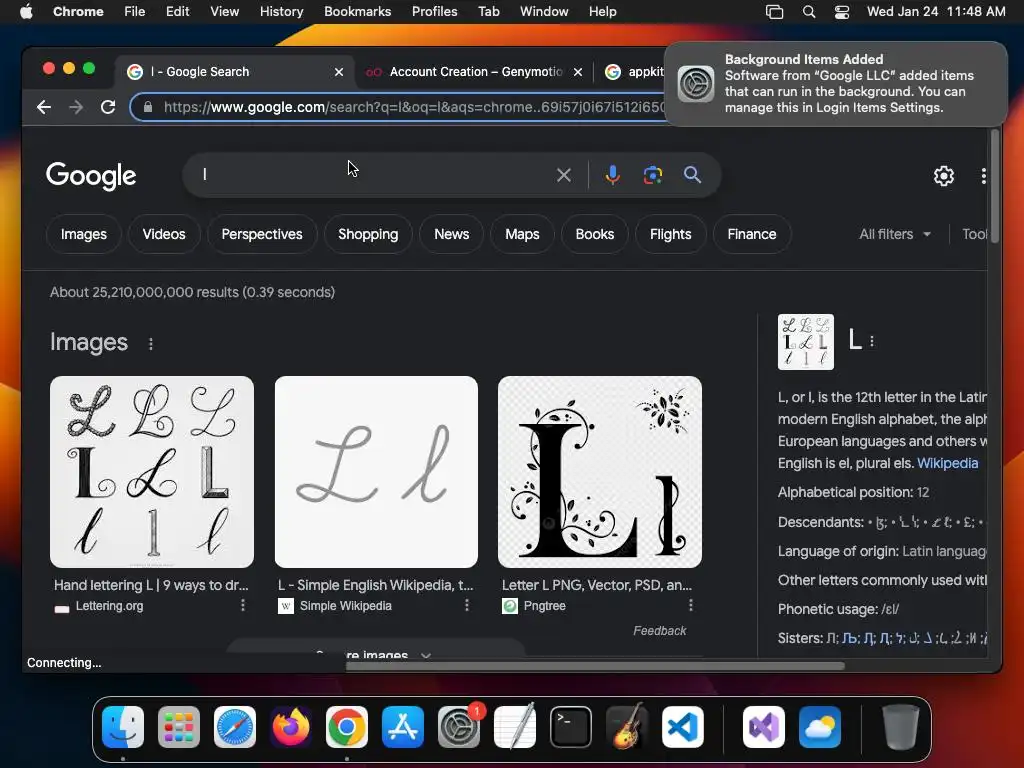Filter results by Finance
The height and width of the screenshot is (768, 1024).
[x=752, y=234]
